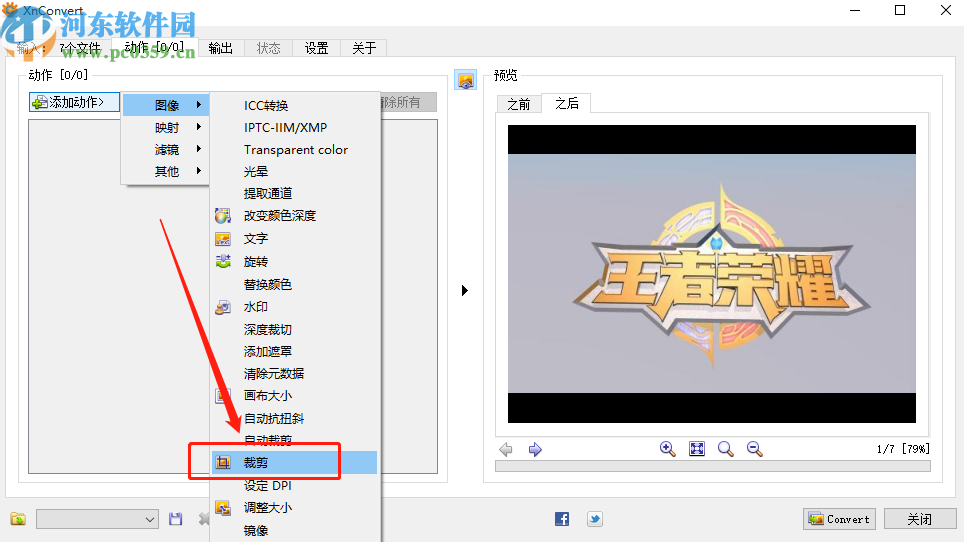Click the 画布大小 canvas icon
The image size is (964, 542).
(x=223, y=396)
